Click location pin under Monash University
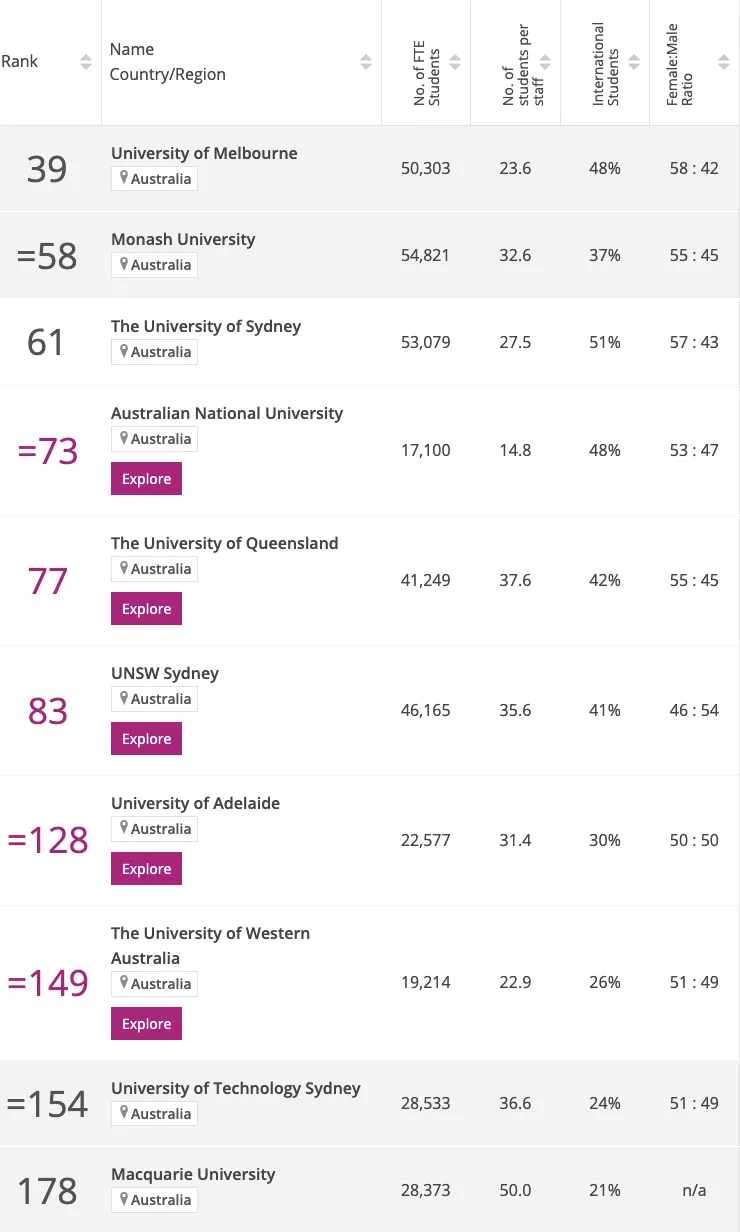This screenshot has height=1232, width=740. tap(124, 265)
